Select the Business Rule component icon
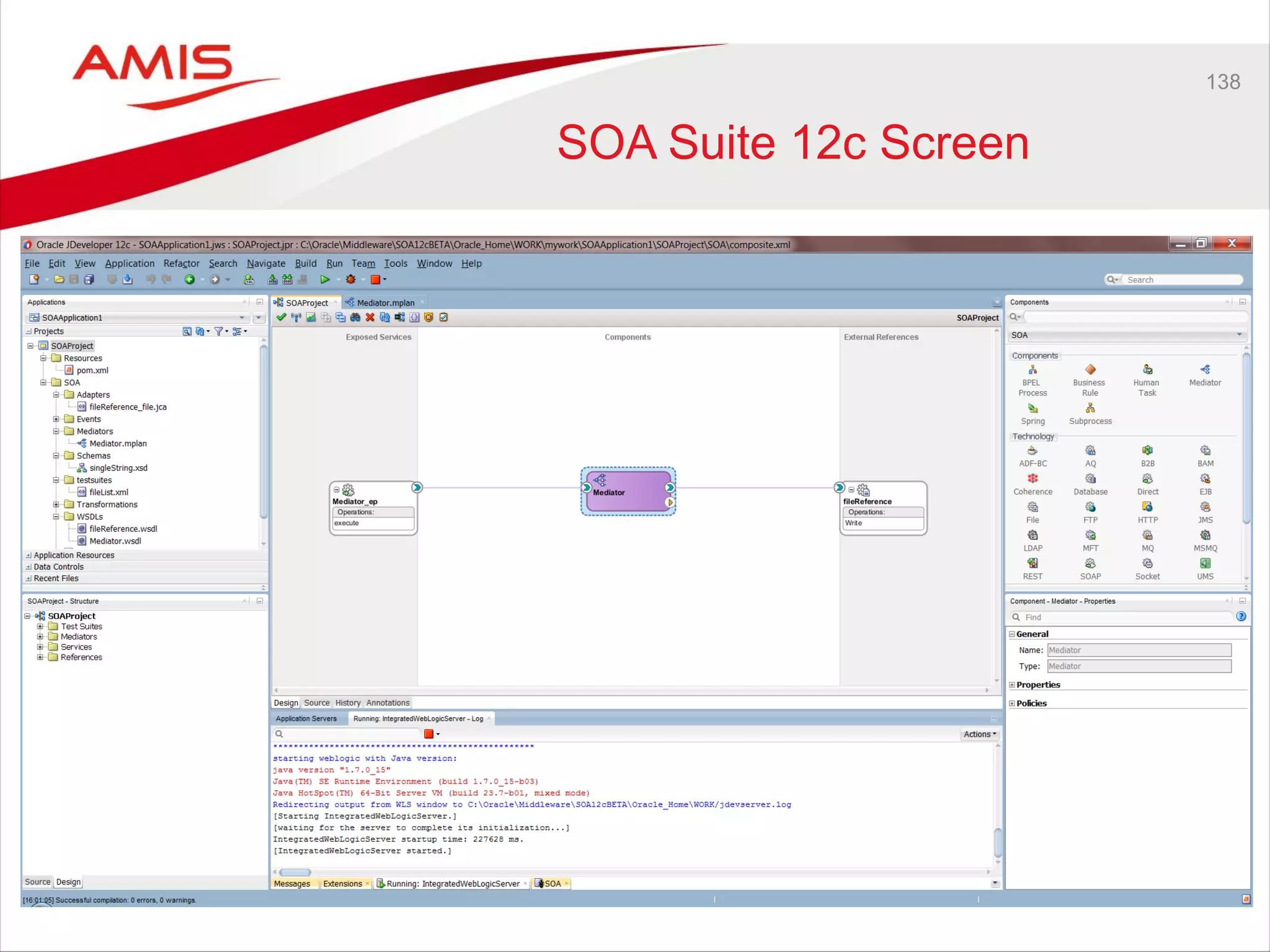This screenshot has height=952, width=1270. coord(1090,370)
